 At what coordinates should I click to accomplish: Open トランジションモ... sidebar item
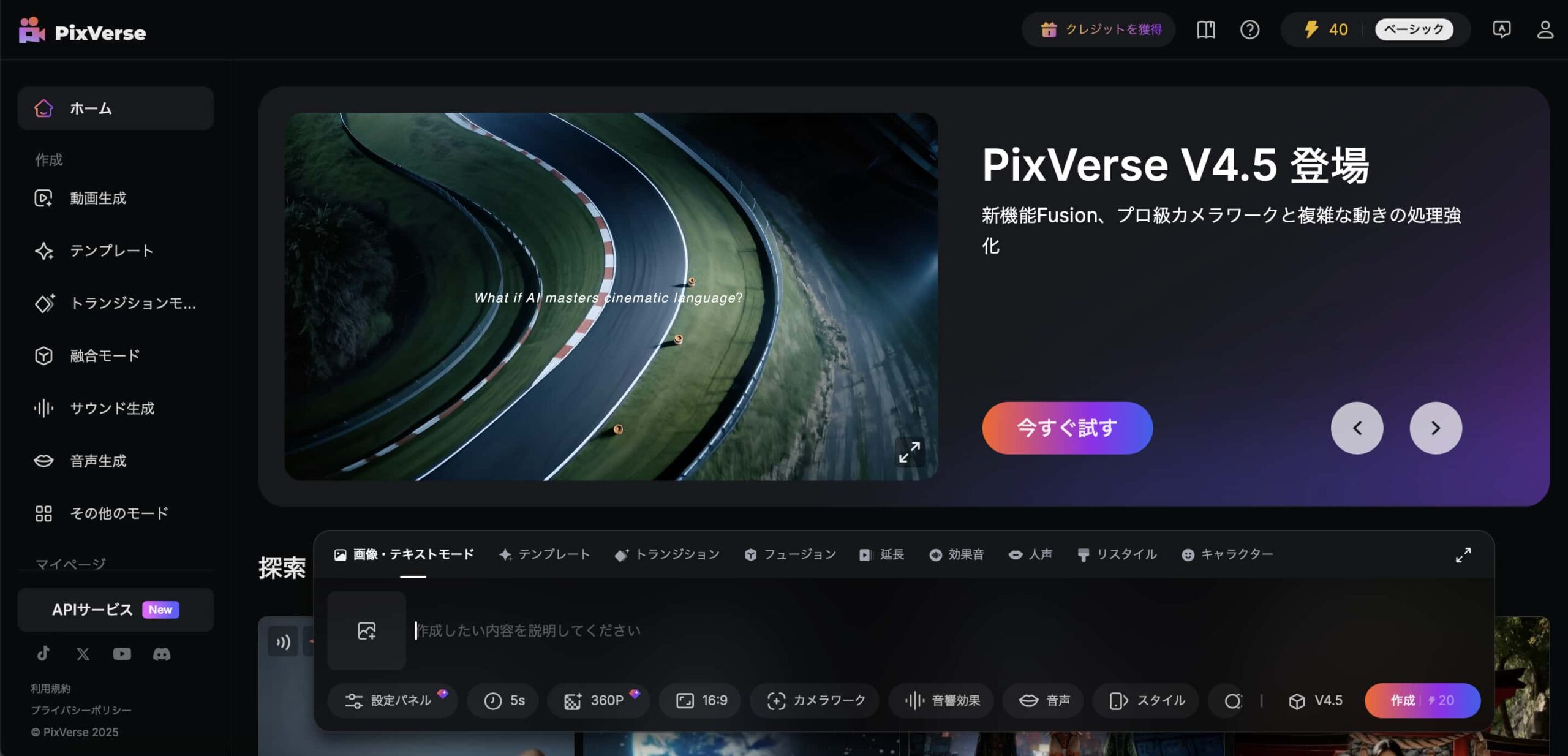pos(115,303)
